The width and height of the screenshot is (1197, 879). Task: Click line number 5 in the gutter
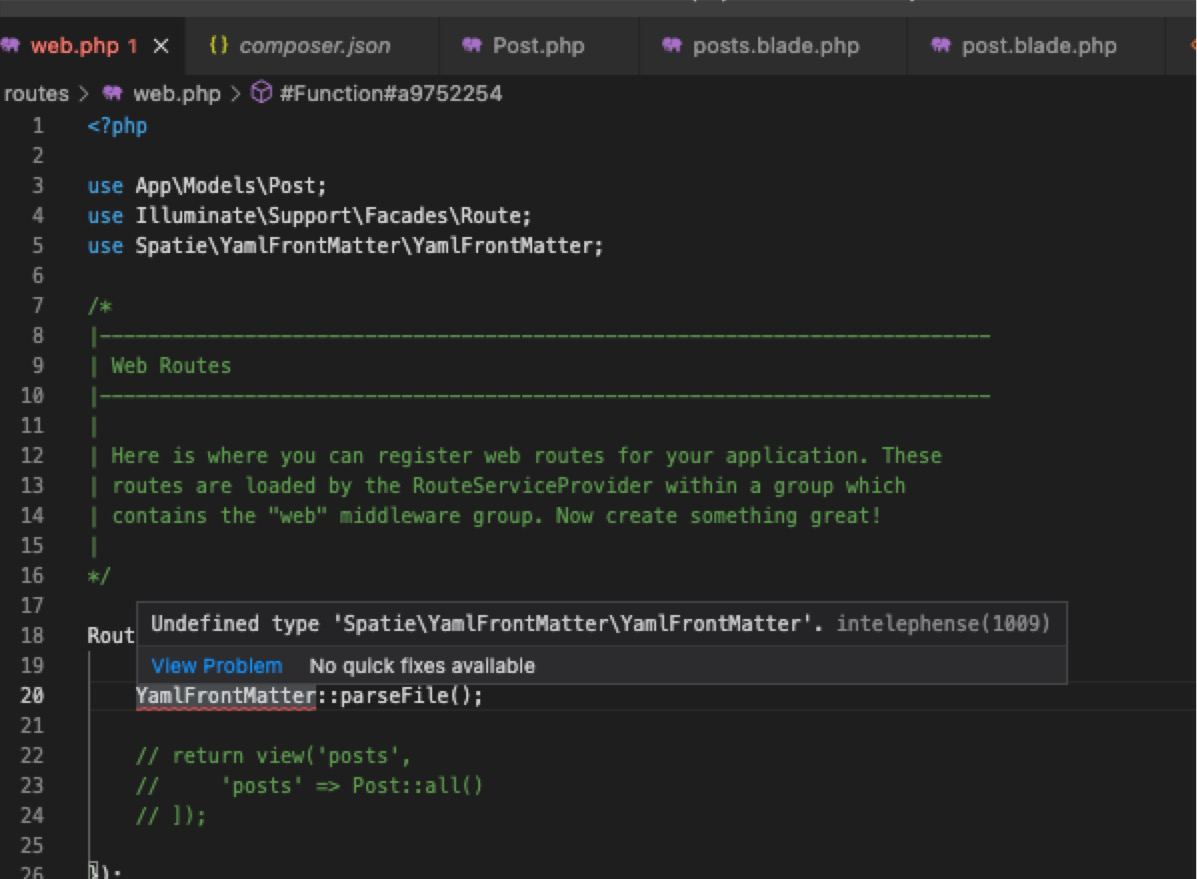(38, 246)
